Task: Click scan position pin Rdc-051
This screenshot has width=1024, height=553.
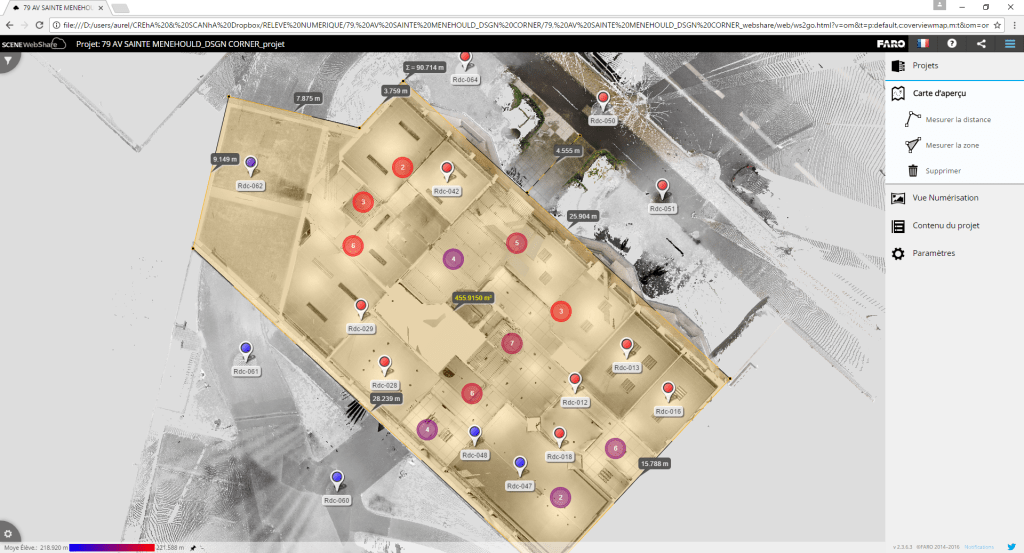Action: (662, 187)
